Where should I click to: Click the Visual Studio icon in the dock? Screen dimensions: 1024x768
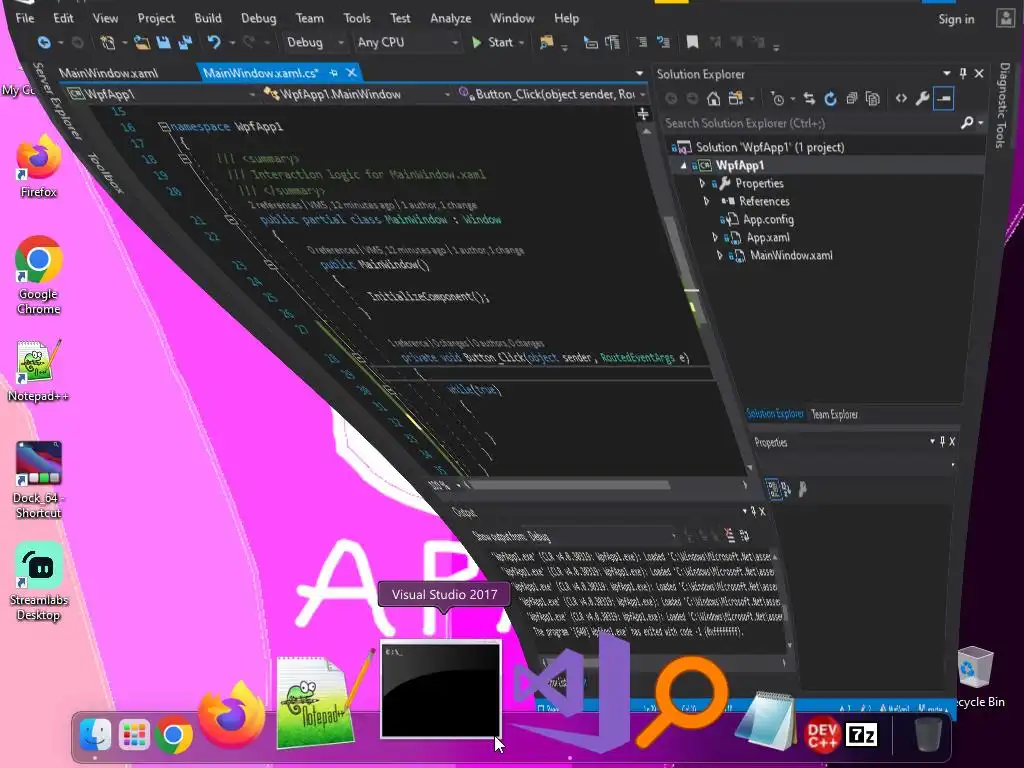(569, 694)
